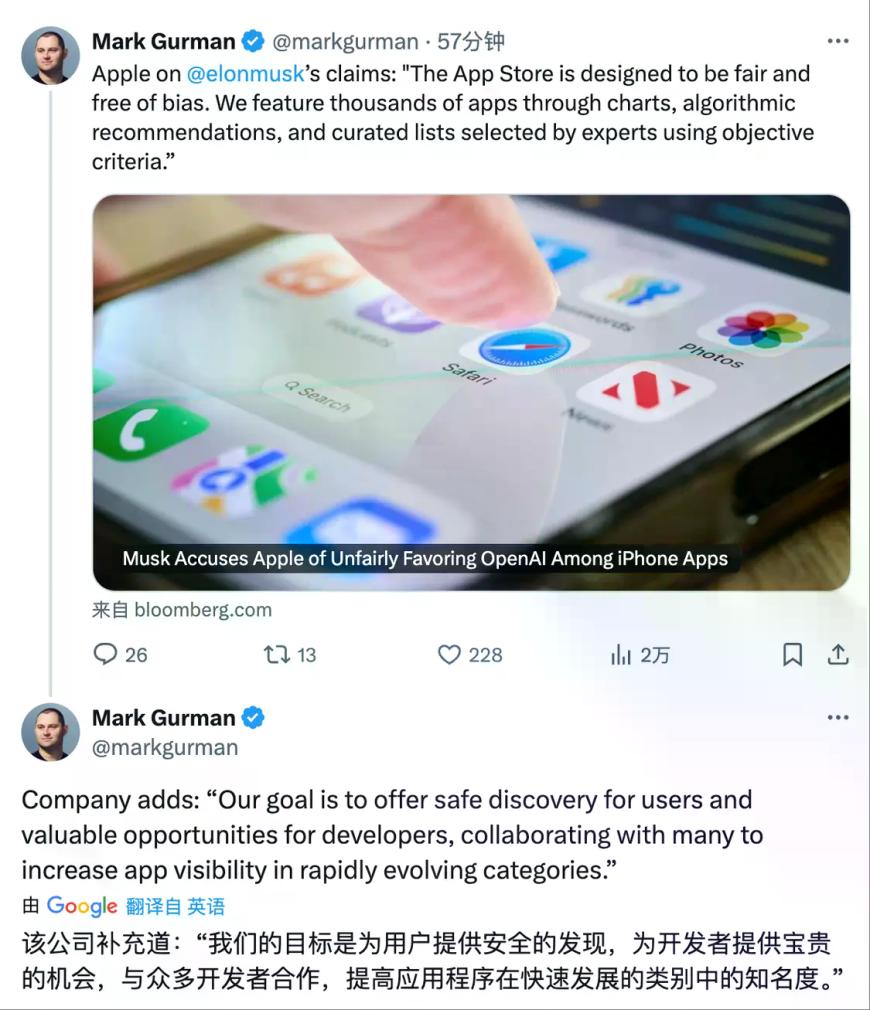Follow the @elonmusk mention link
The image size is (870, 1010).
click(245, 74)
